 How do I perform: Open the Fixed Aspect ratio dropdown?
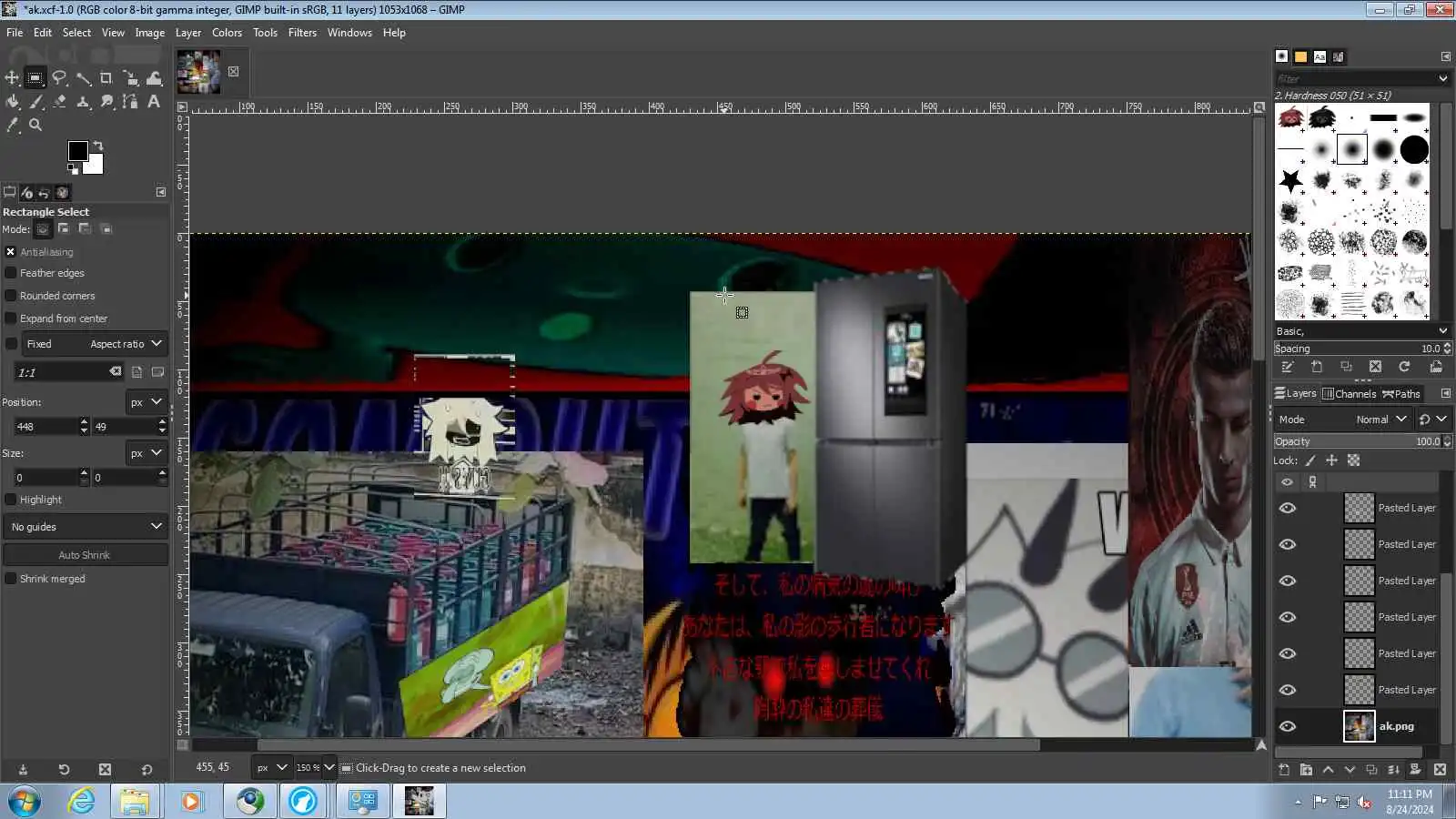pos(95,344)
